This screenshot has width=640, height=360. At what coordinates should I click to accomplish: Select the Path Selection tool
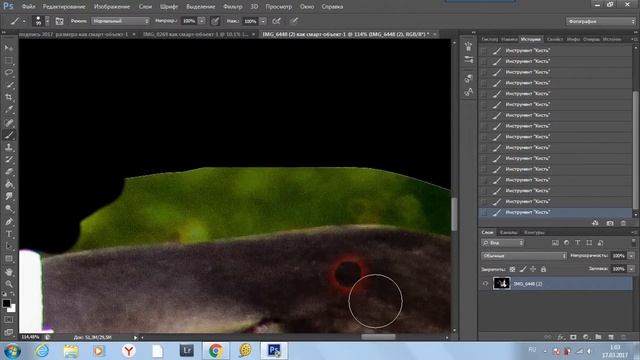(x=9, y=247)
